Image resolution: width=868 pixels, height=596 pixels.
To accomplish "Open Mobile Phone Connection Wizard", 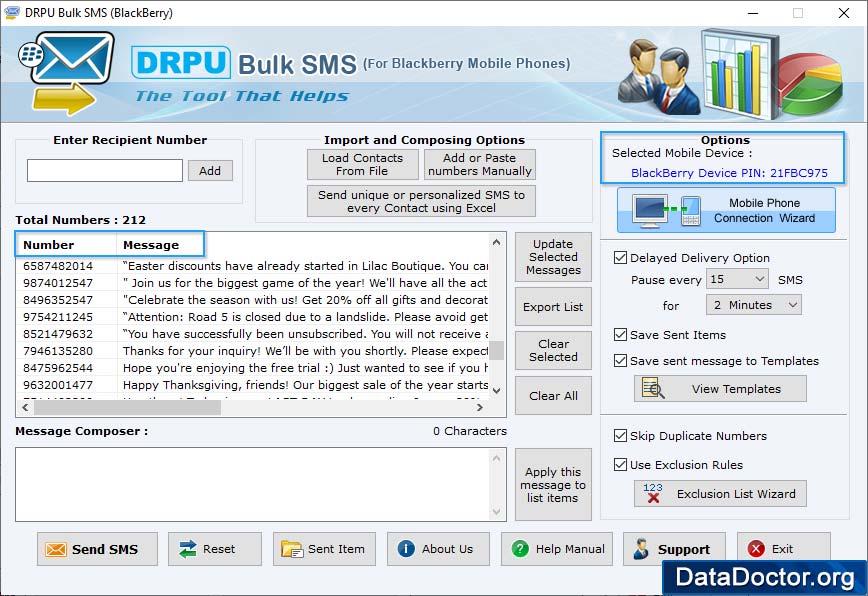I will point(726,210).
